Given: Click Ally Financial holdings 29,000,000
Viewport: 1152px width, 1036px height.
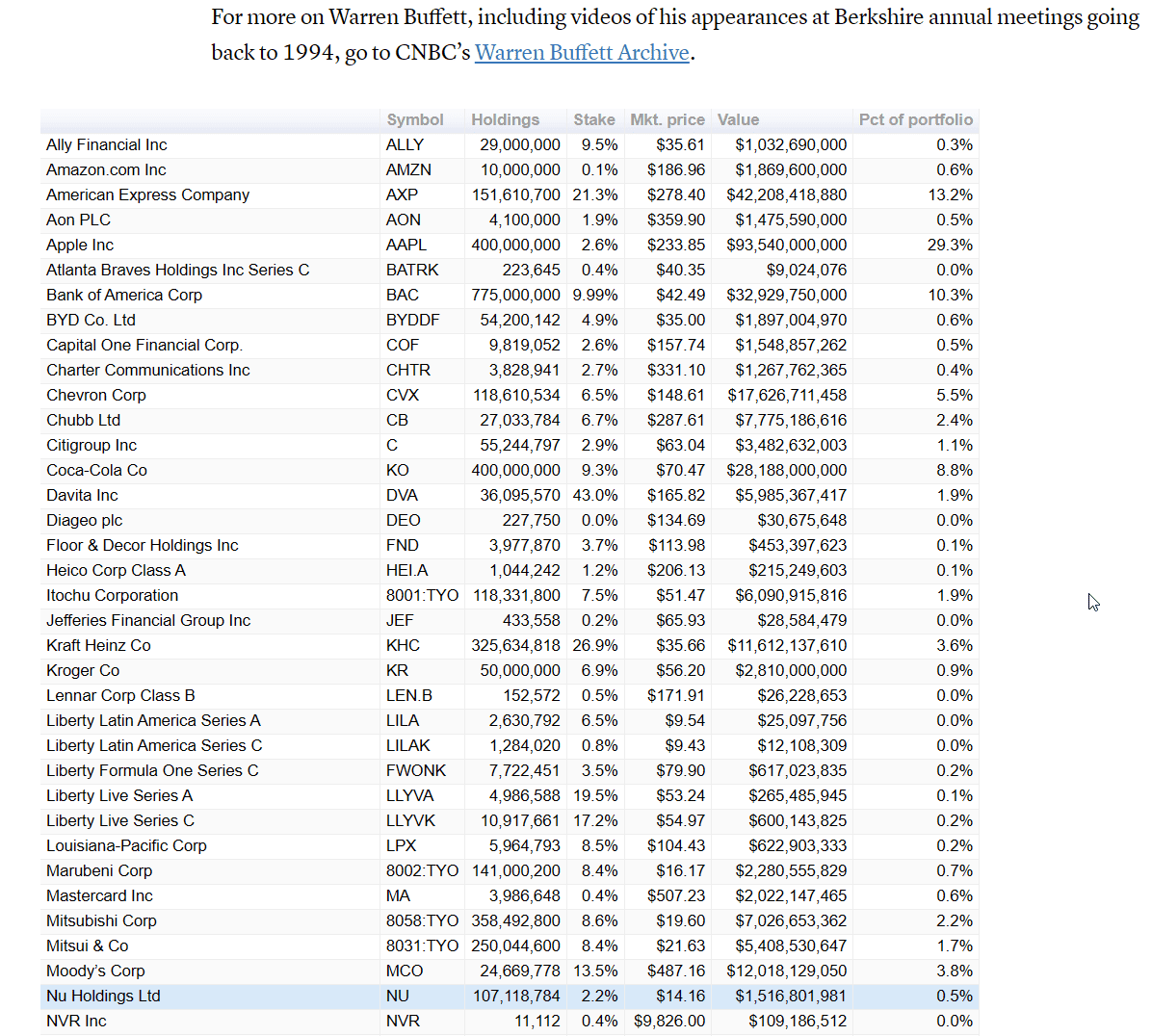Looking at the screenshot, I should 520,145.
